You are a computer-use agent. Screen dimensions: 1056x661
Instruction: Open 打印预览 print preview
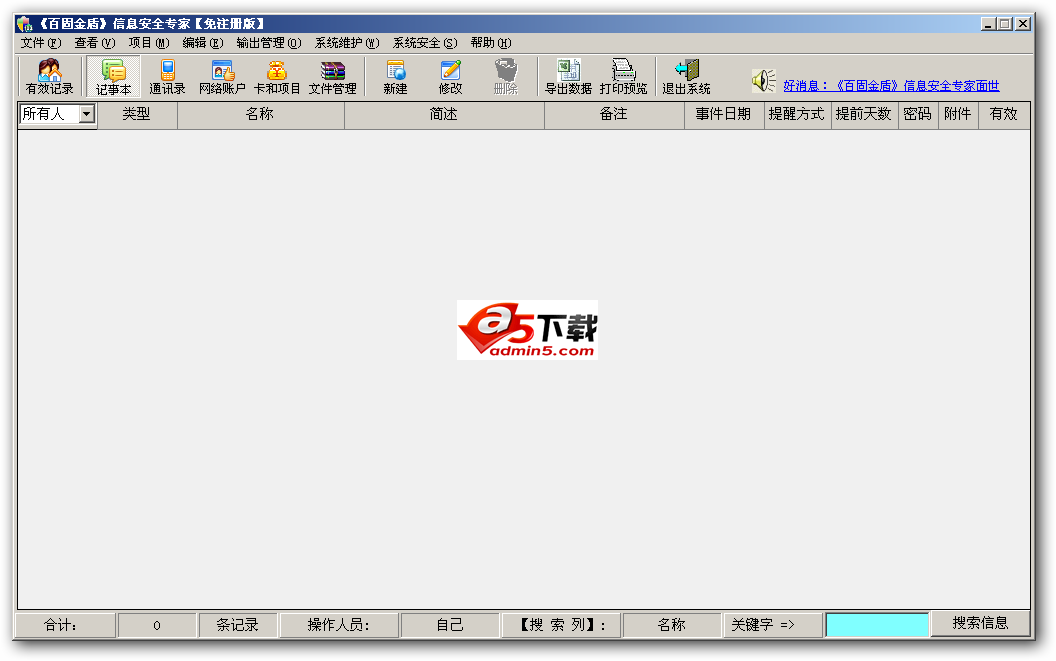624,76
